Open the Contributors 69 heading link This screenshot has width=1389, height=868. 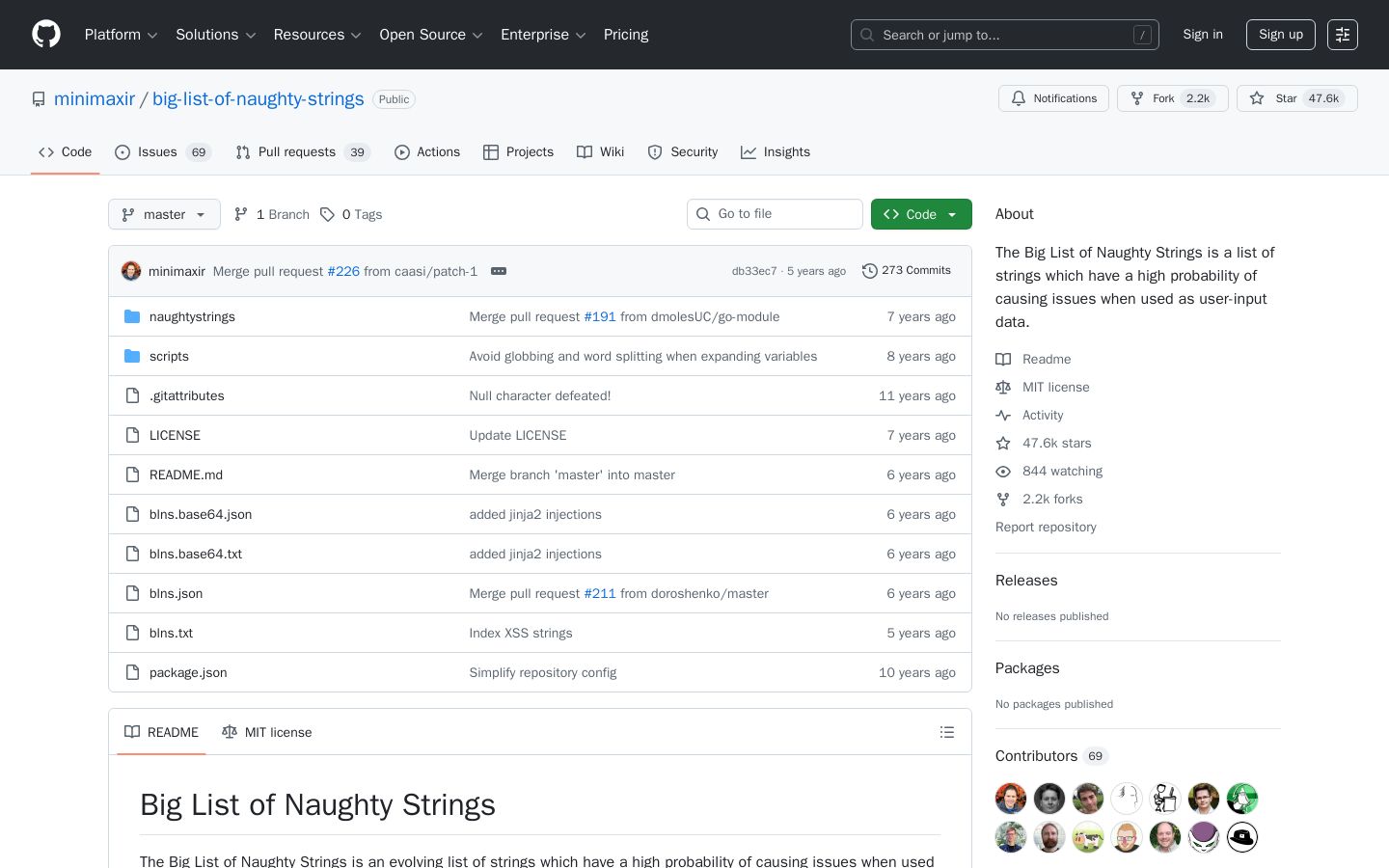1052,756
